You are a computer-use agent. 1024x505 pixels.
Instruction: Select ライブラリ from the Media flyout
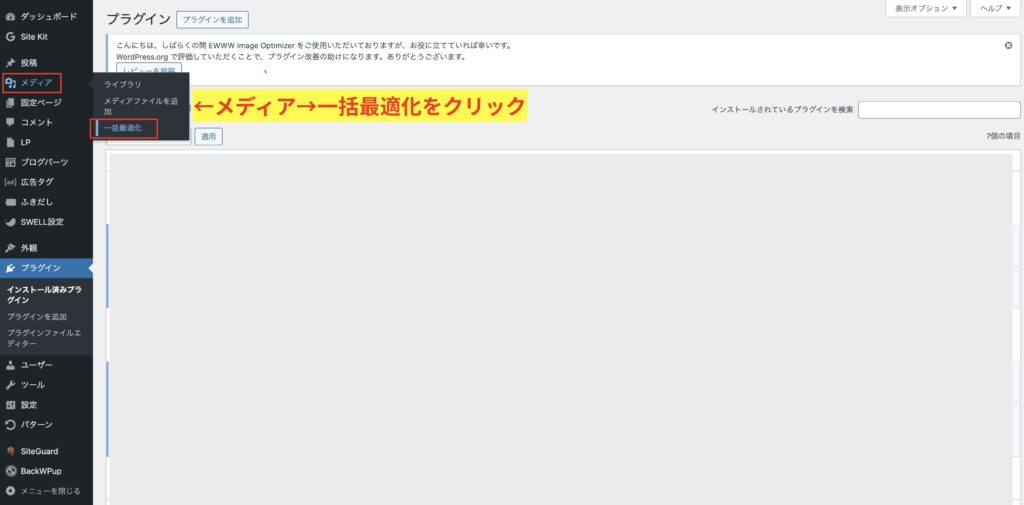(122, 84)
